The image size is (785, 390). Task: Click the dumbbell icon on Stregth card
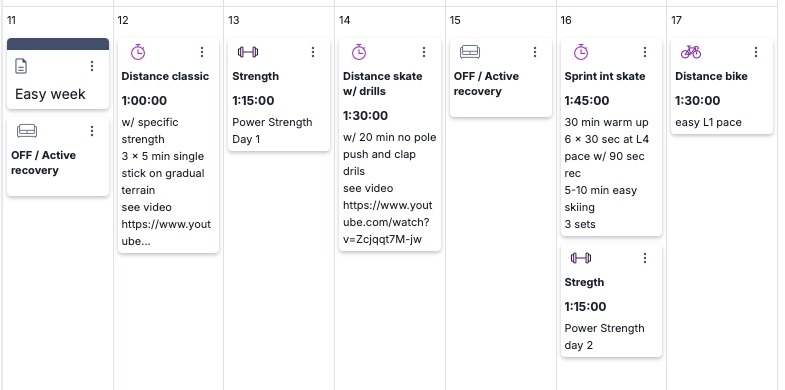(x=581, y=258)
